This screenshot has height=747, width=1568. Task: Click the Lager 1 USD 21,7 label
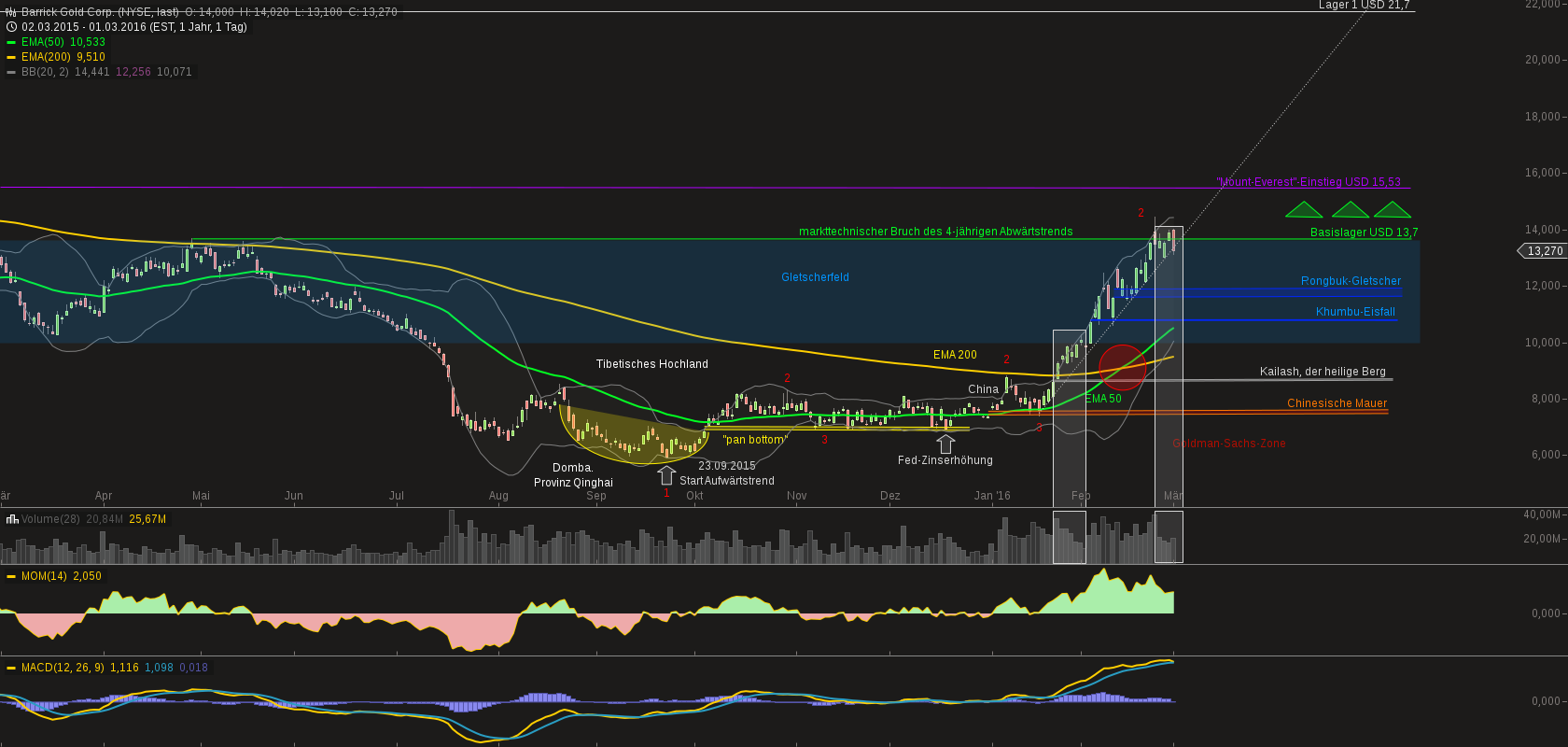coord(1364,5)
